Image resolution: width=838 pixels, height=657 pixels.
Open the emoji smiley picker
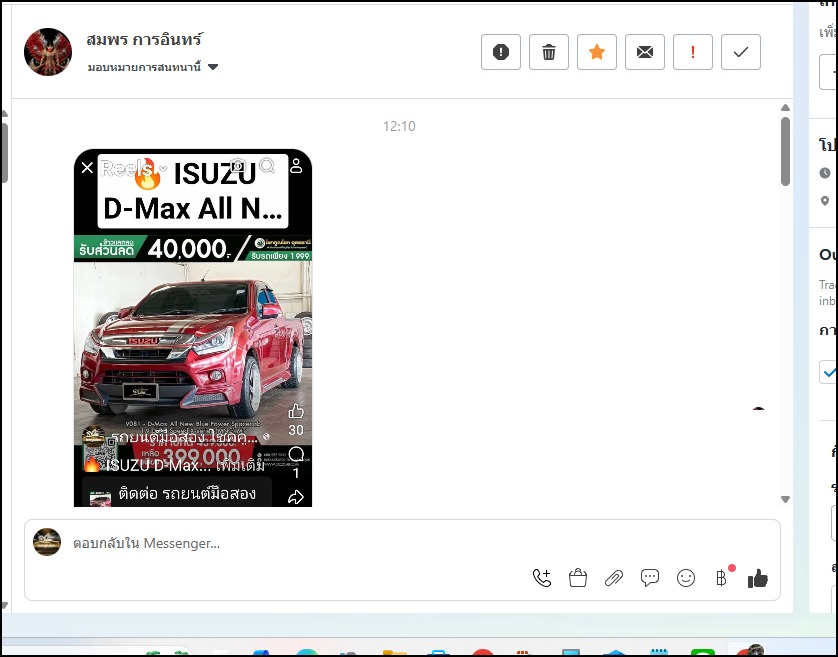pos(686,578)
